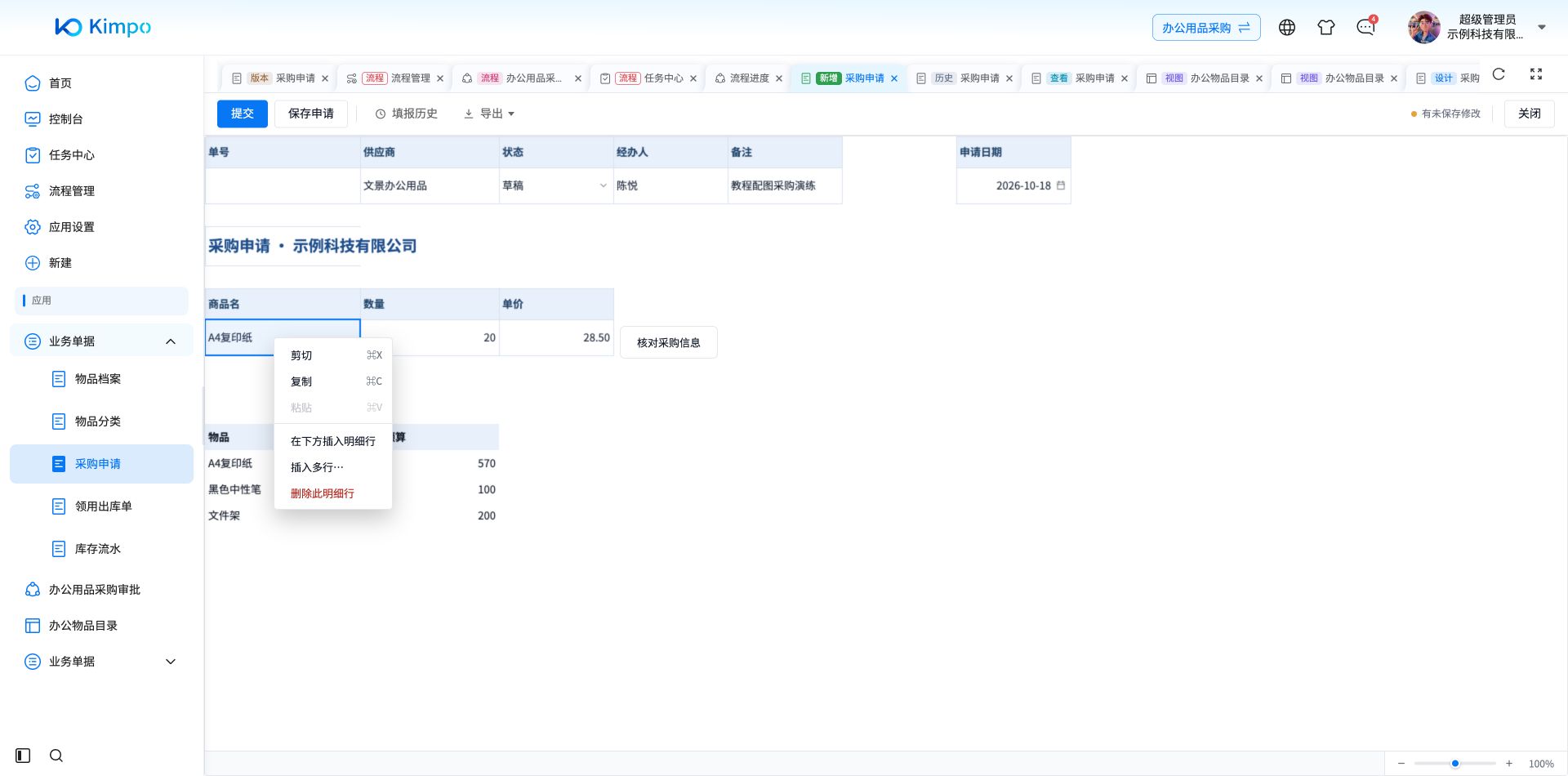1568x776 pixels.
Task: Click the user avatar picture
Action: click(x=1423, y=28)
